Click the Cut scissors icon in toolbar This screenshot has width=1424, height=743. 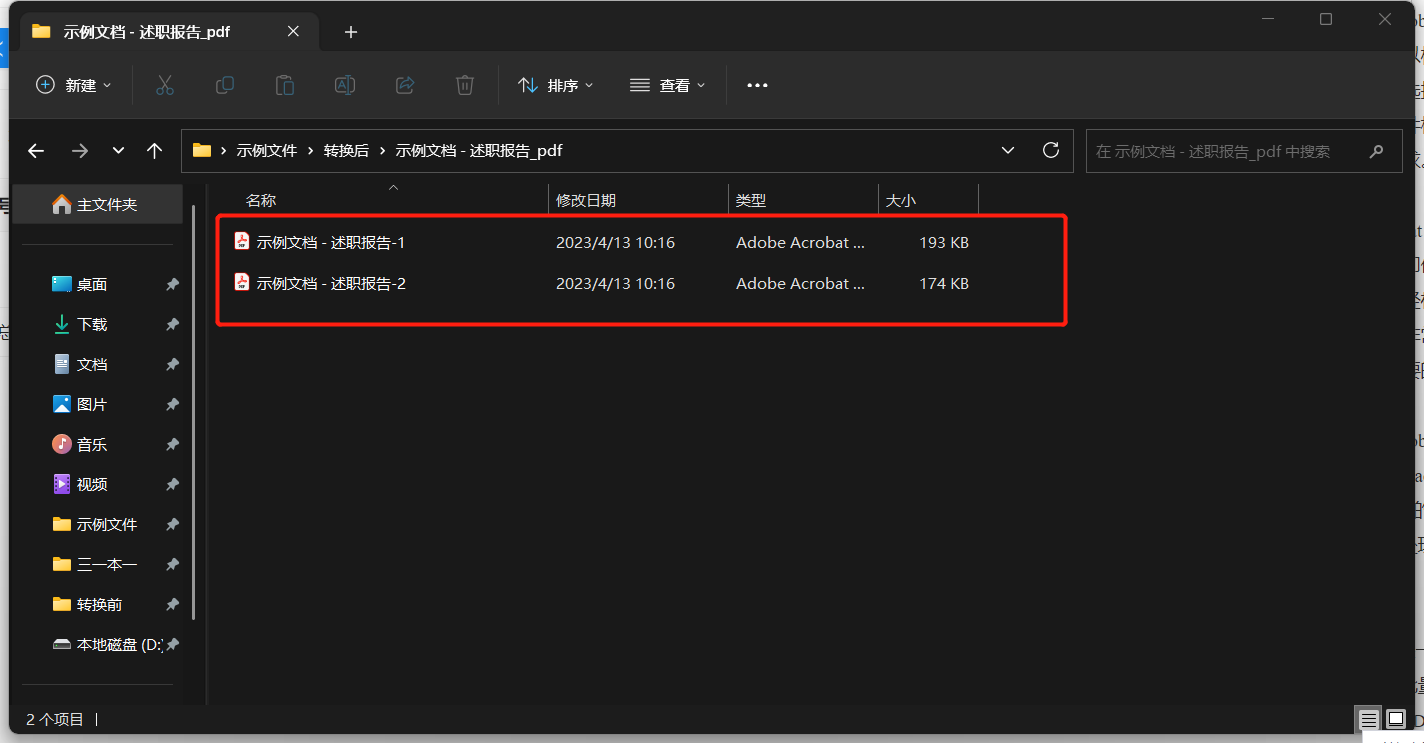click(165, 86)
